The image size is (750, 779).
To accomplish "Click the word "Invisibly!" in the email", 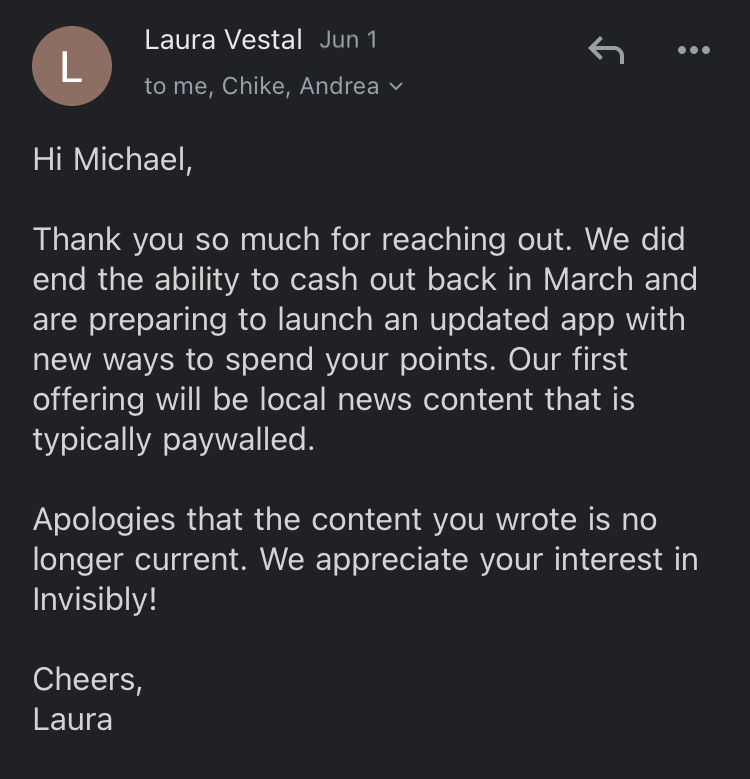I will tap(95, 599).
